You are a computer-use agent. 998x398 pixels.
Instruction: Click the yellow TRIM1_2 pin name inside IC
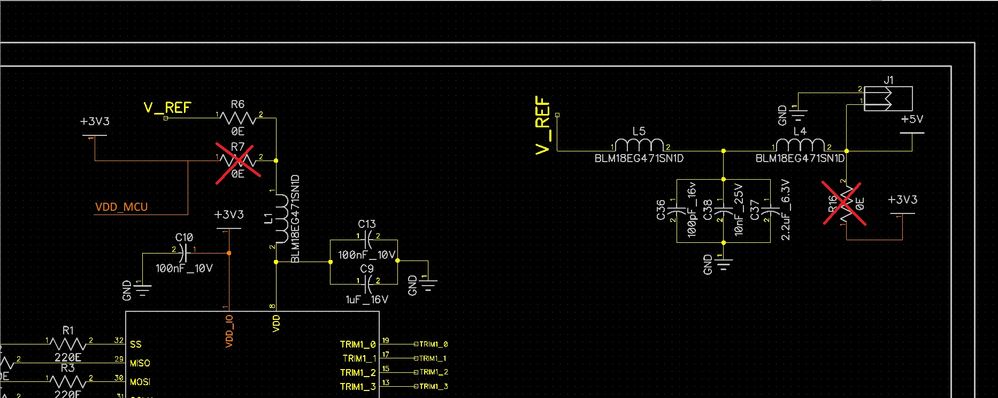(358, 373)
